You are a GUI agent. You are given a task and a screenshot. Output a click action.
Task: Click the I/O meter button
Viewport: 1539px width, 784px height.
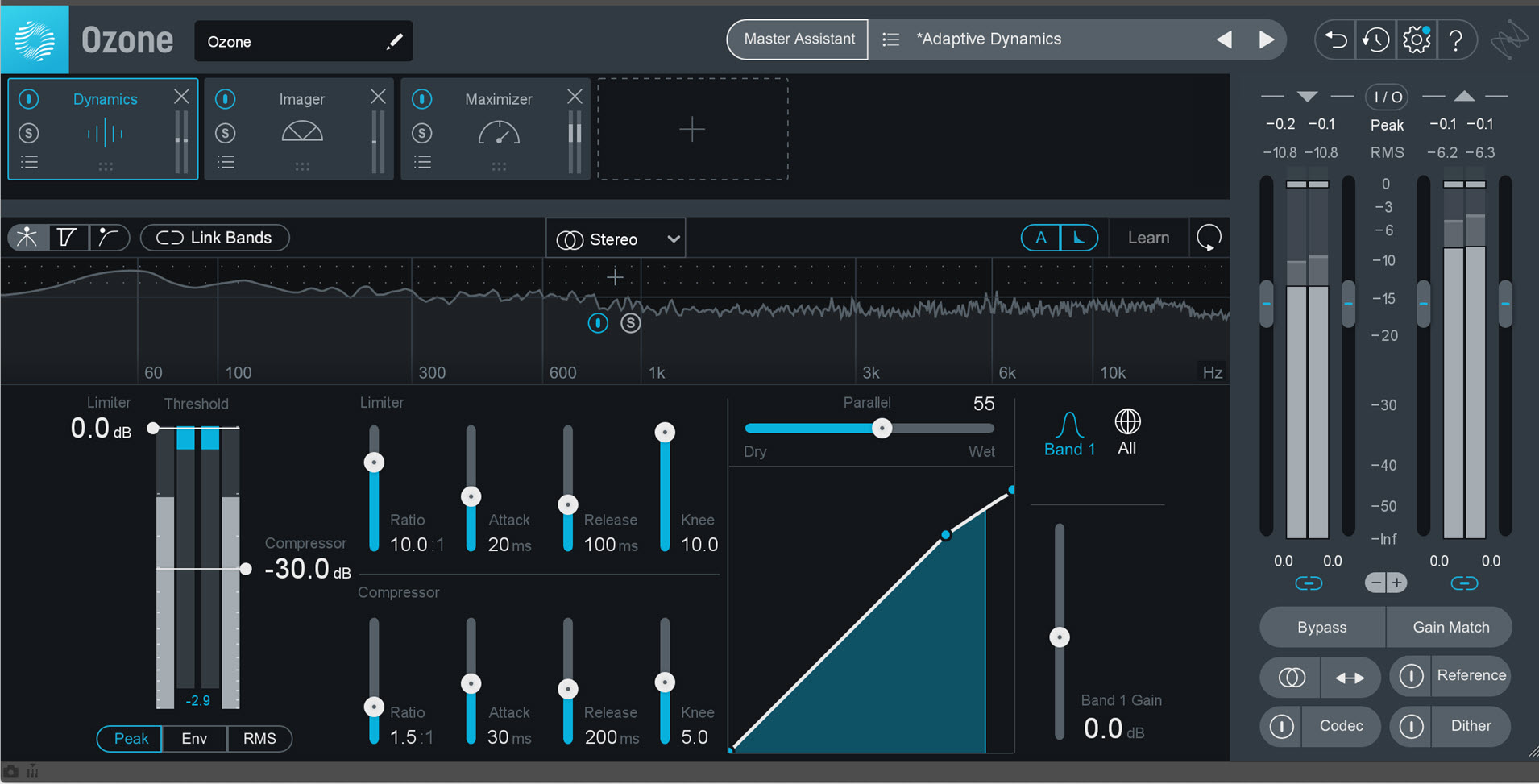(x=1387, y=97)
